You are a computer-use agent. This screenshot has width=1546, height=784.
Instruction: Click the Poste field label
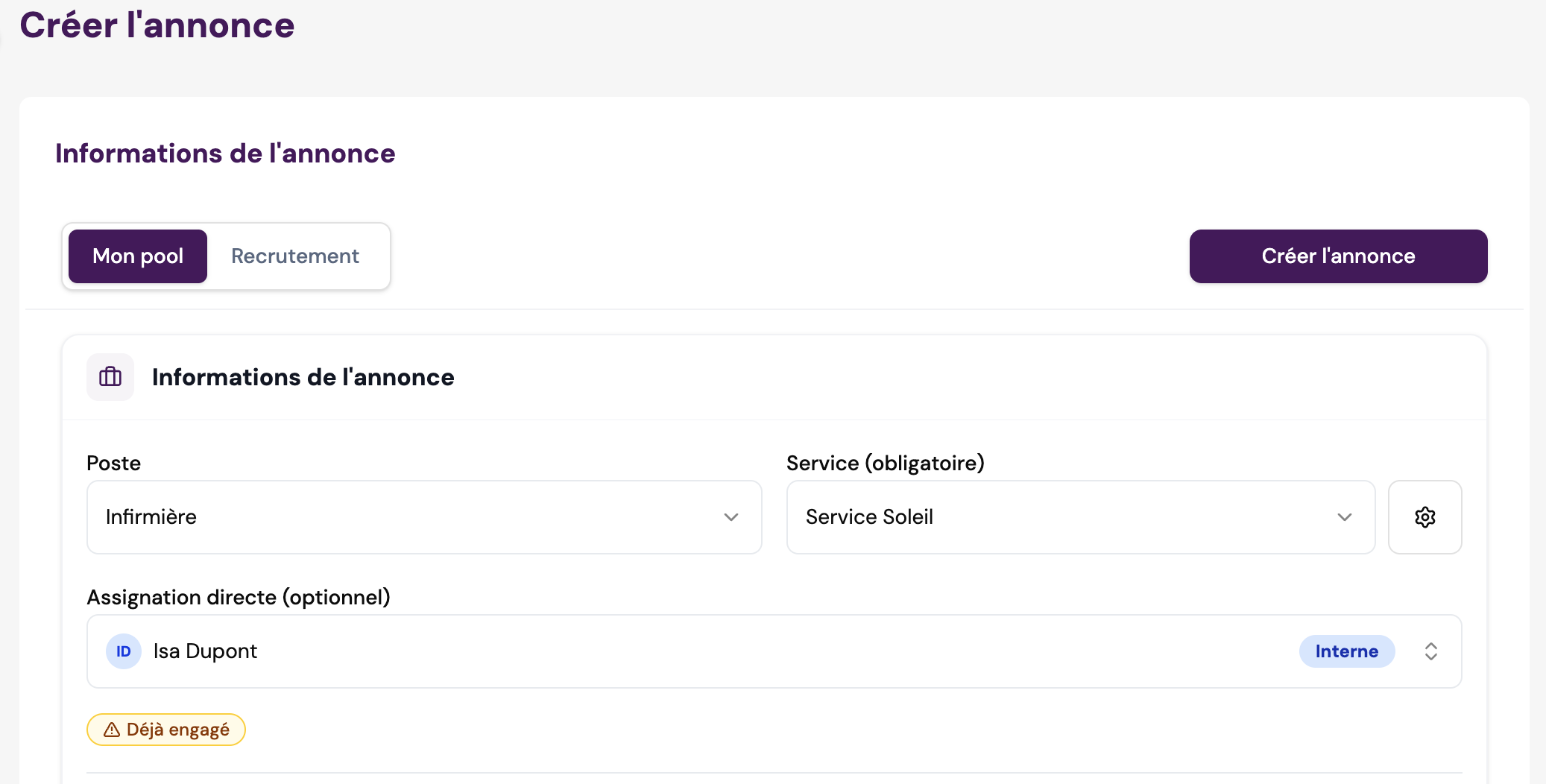coord(114,463)
